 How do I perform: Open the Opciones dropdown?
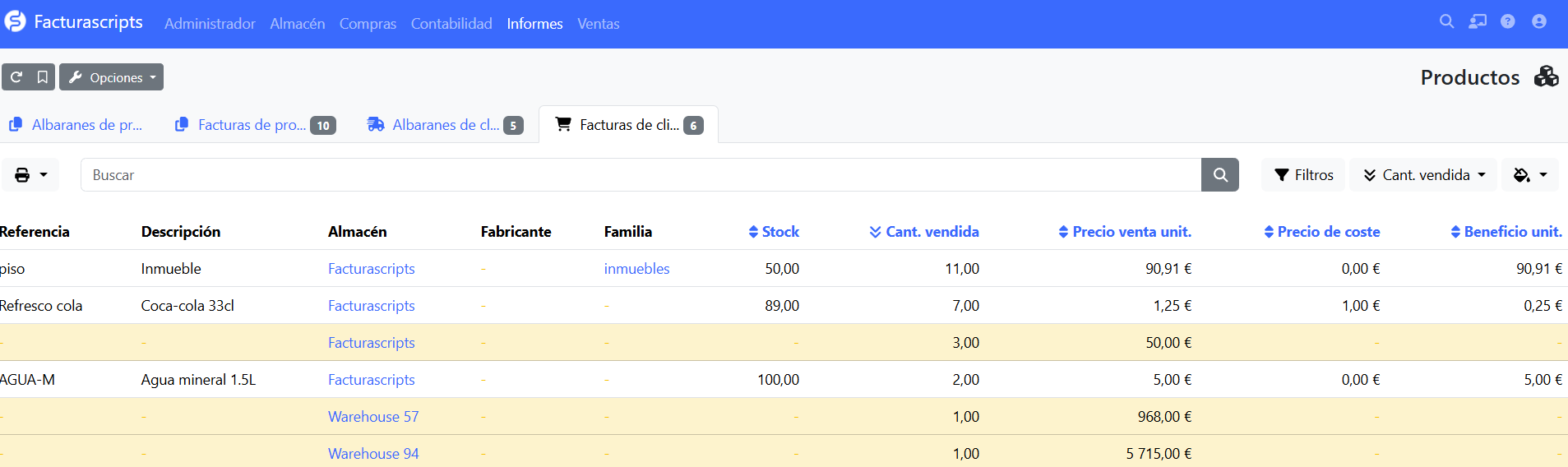tap(111, 77)
